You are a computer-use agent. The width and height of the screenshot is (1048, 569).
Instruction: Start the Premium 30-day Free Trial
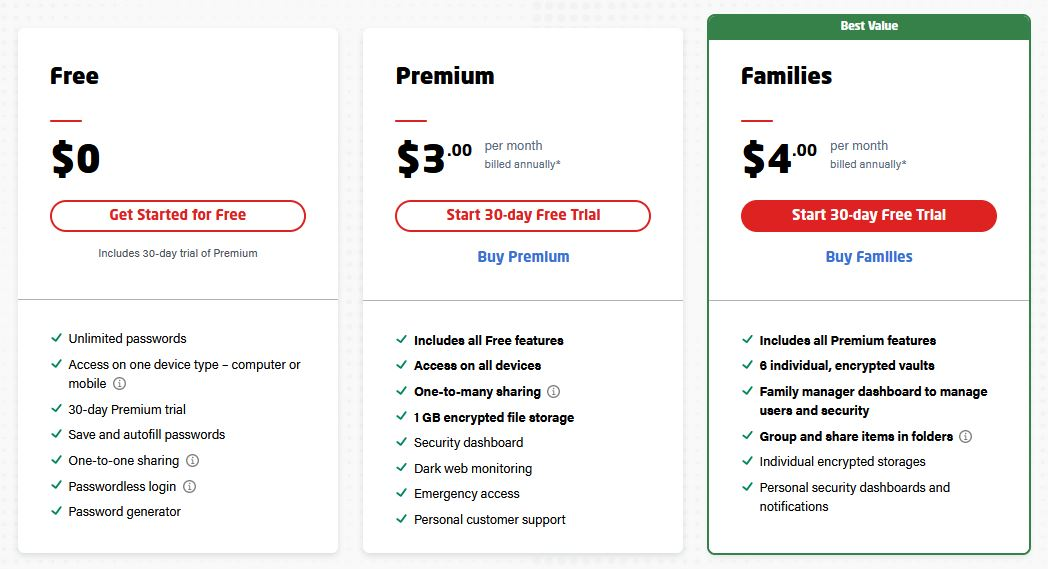pos(523,215)
